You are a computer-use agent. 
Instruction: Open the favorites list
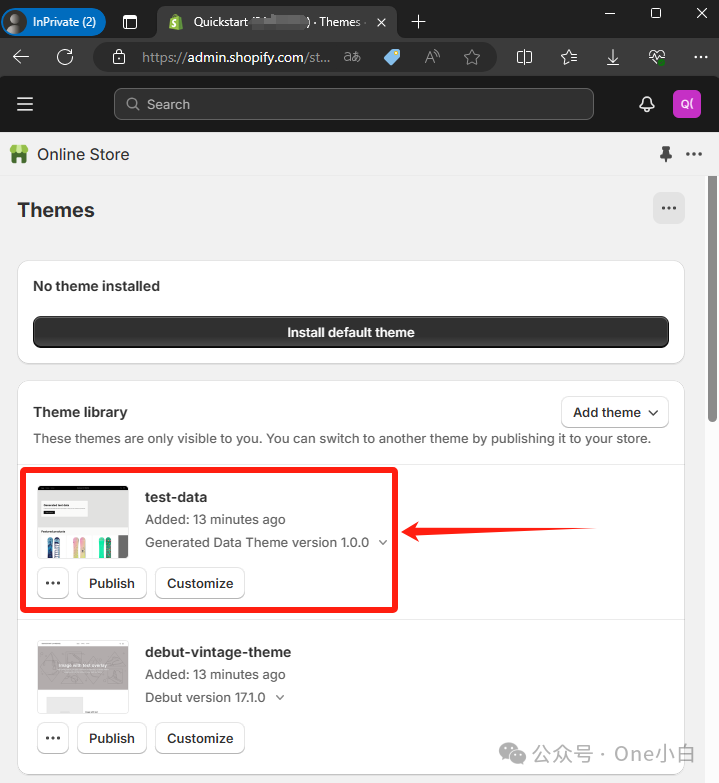pyautogui.click(x=569, y=57)
